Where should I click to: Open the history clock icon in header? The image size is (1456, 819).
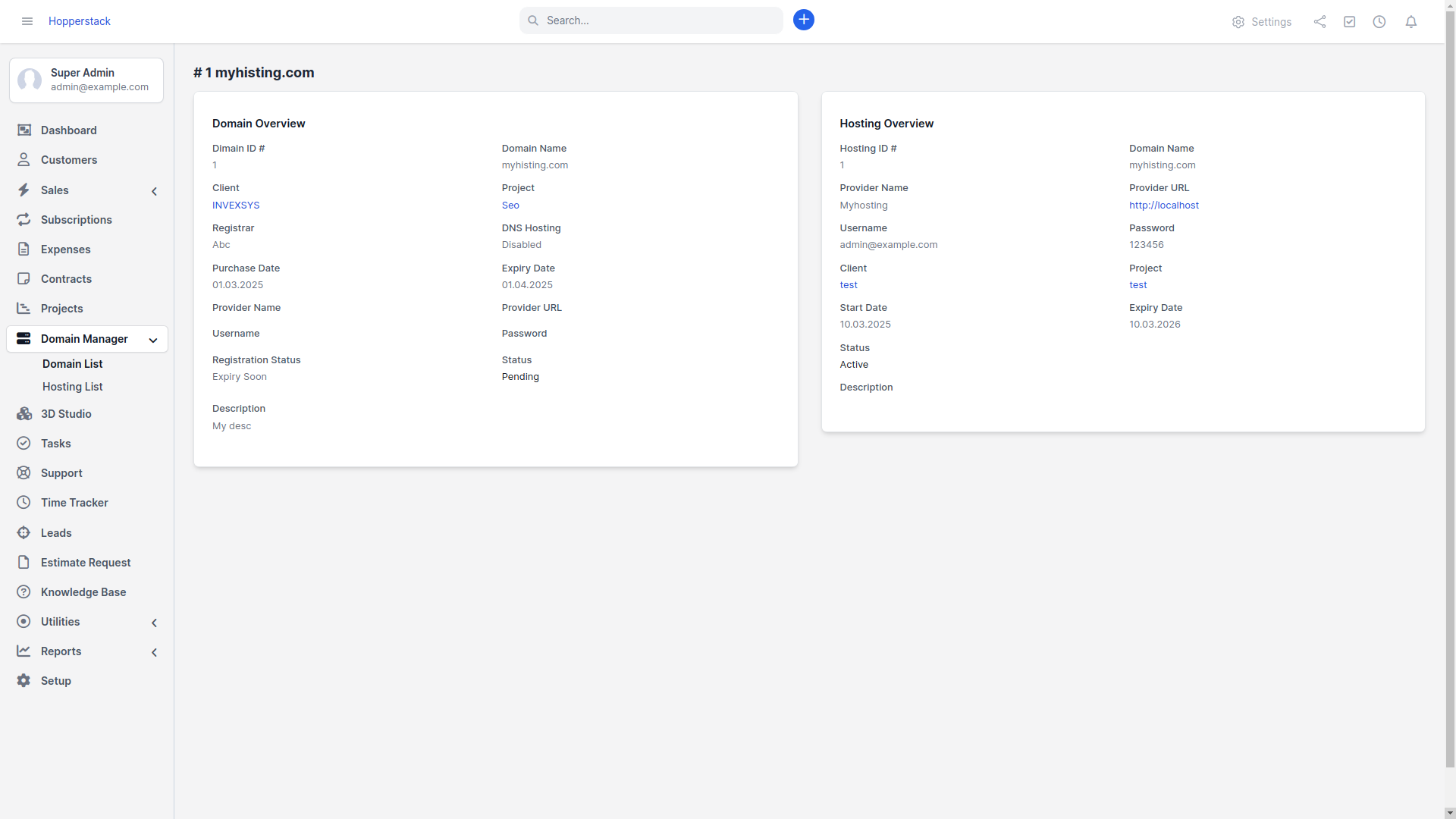[x=1379, y=21]
